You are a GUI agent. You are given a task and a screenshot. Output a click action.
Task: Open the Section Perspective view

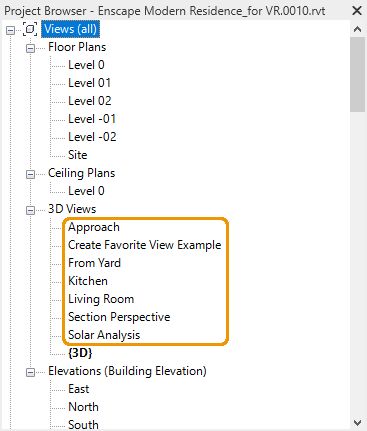click(x=119, y=317)
